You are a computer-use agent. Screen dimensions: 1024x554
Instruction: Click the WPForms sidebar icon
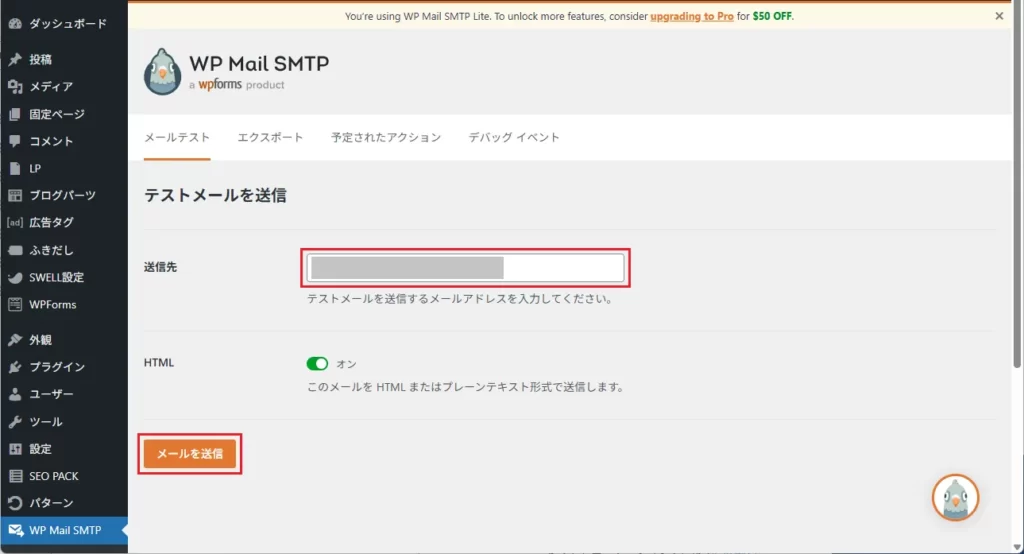pyautogui.click(x=15, y=304)
